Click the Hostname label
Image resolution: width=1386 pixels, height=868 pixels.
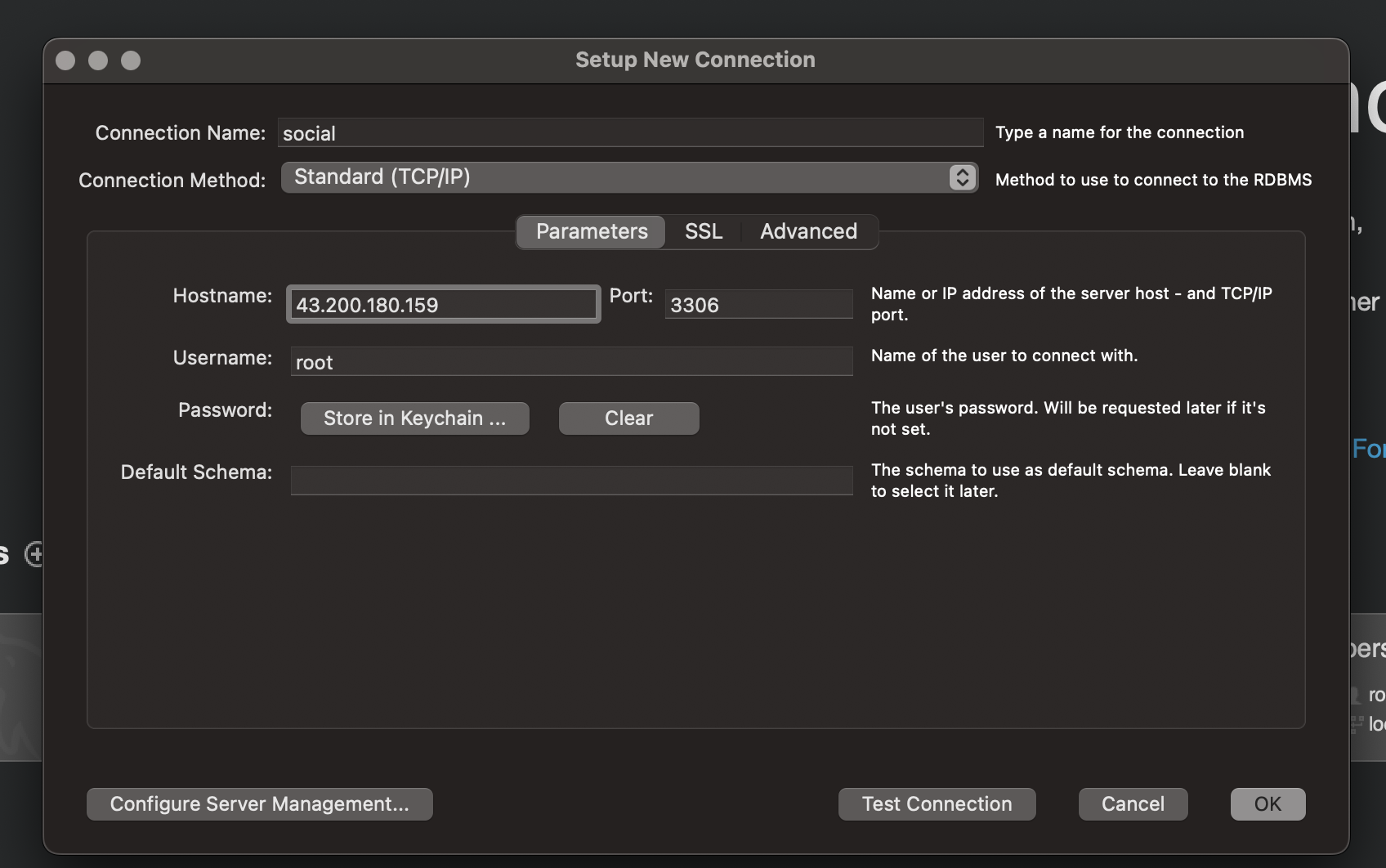(222, 296)
